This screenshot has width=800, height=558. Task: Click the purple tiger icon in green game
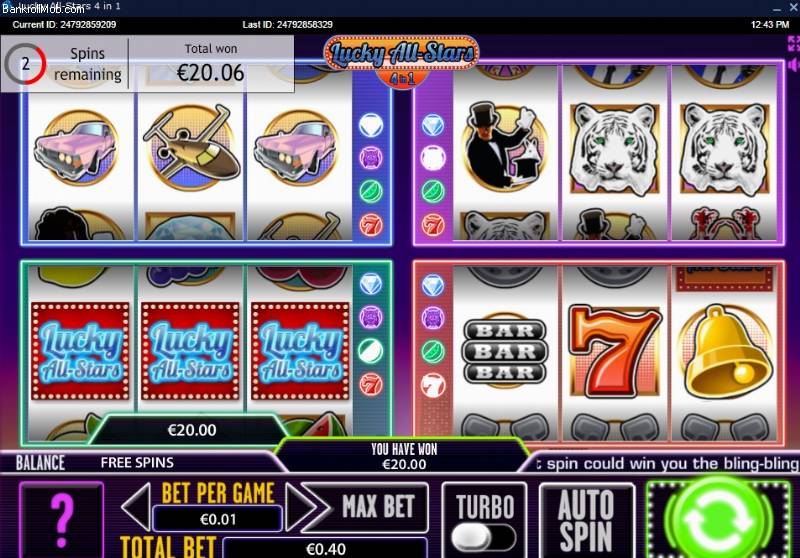[x=371, y=317]
